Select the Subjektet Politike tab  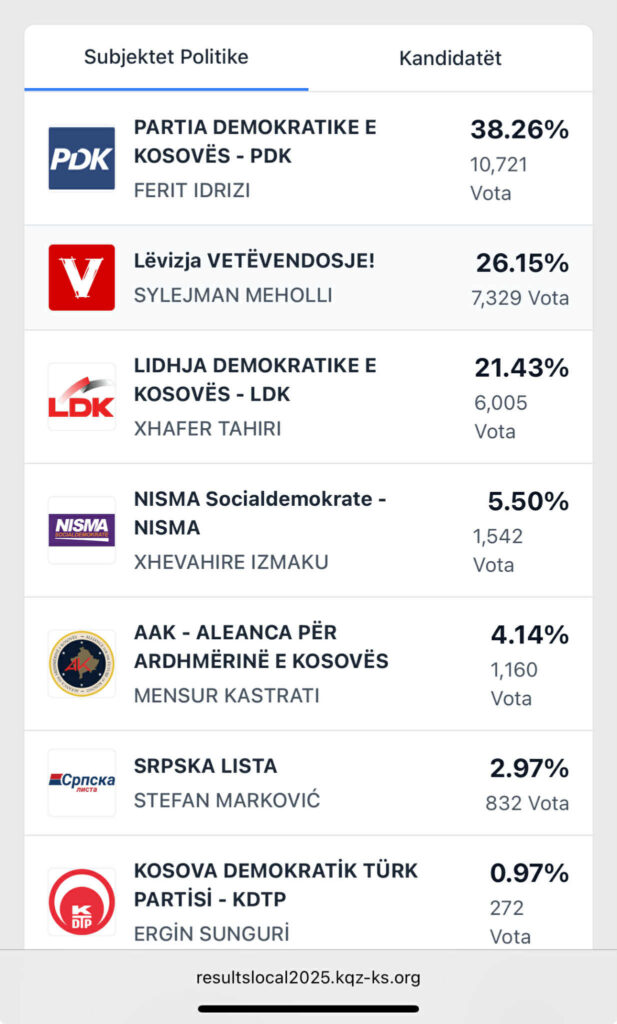tap(166, 57)
